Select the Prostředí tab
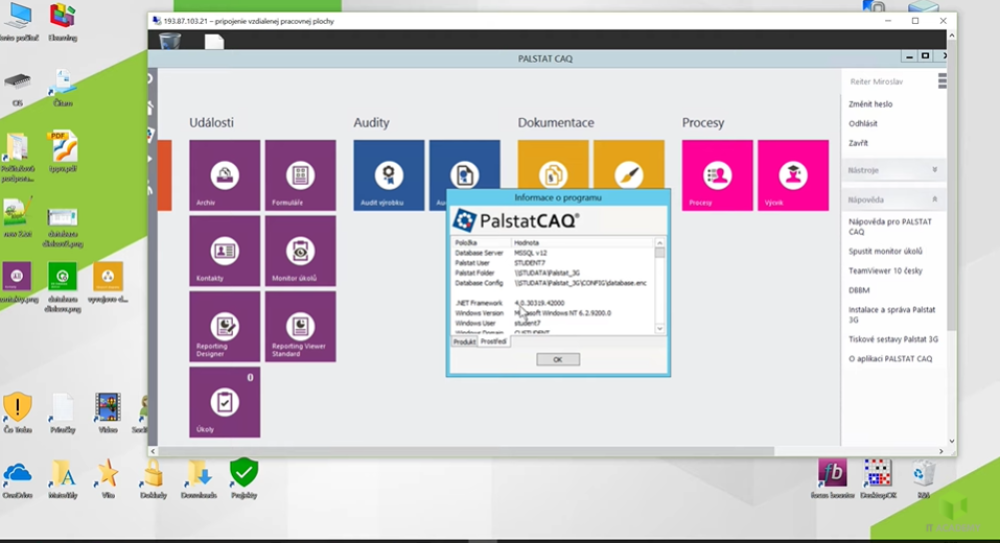The height and width of the screenshot is (543, 1000). pyautogui.click(x=494, y=342)
